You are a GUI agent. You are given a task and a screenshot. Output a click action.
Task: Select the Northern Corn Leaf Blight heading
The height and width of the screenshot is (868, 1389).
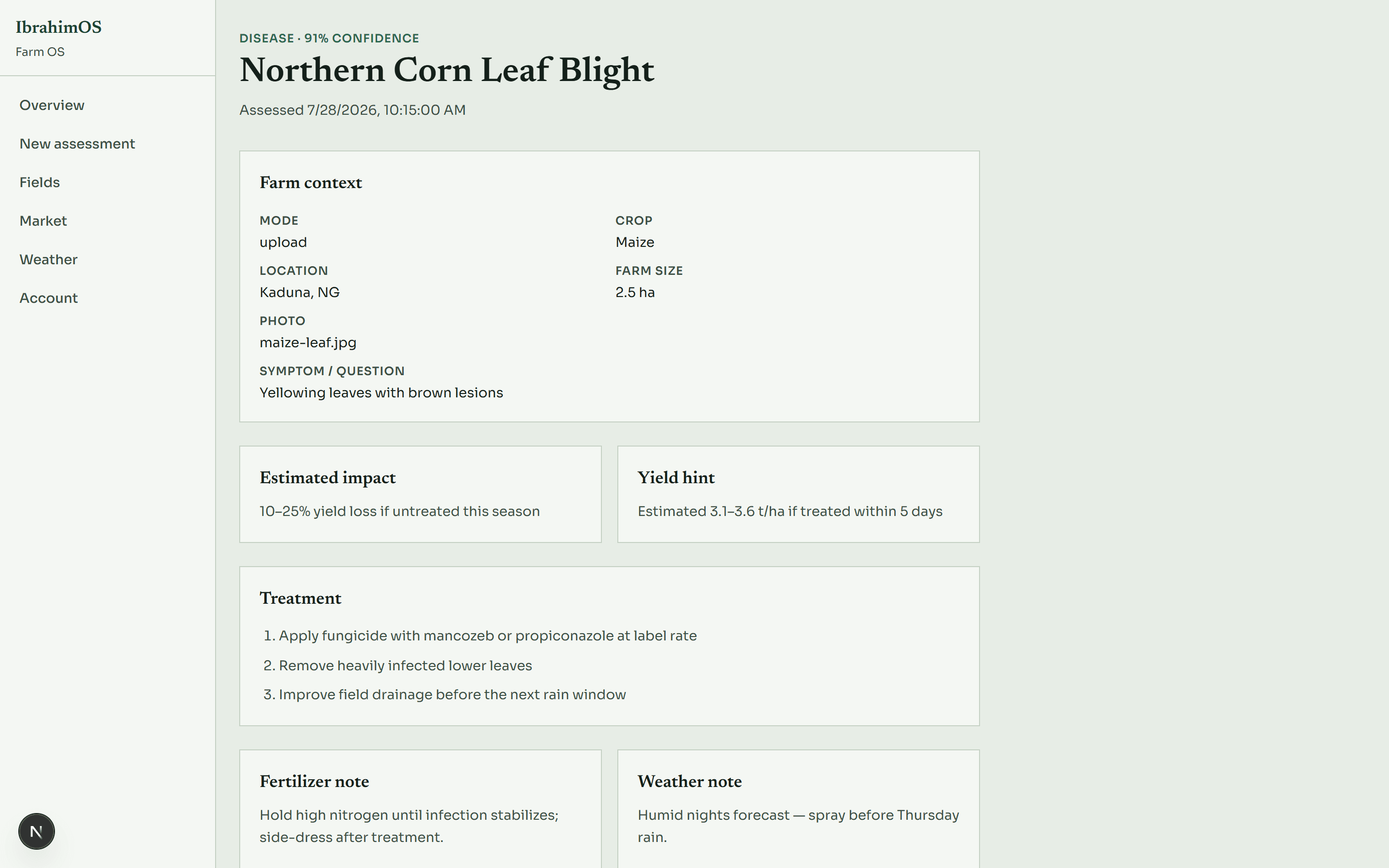click(447, 70)
